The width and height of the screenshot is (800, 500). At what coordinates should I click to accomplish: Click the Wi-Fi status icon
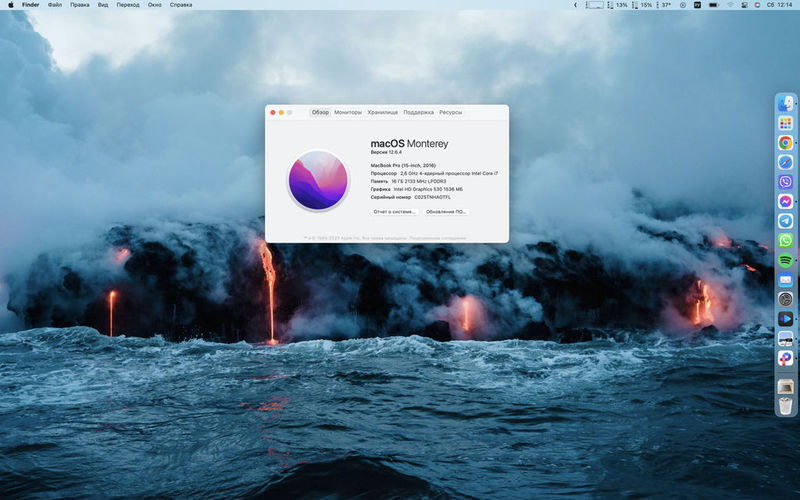pyautogui.click(x=730, y=5)
